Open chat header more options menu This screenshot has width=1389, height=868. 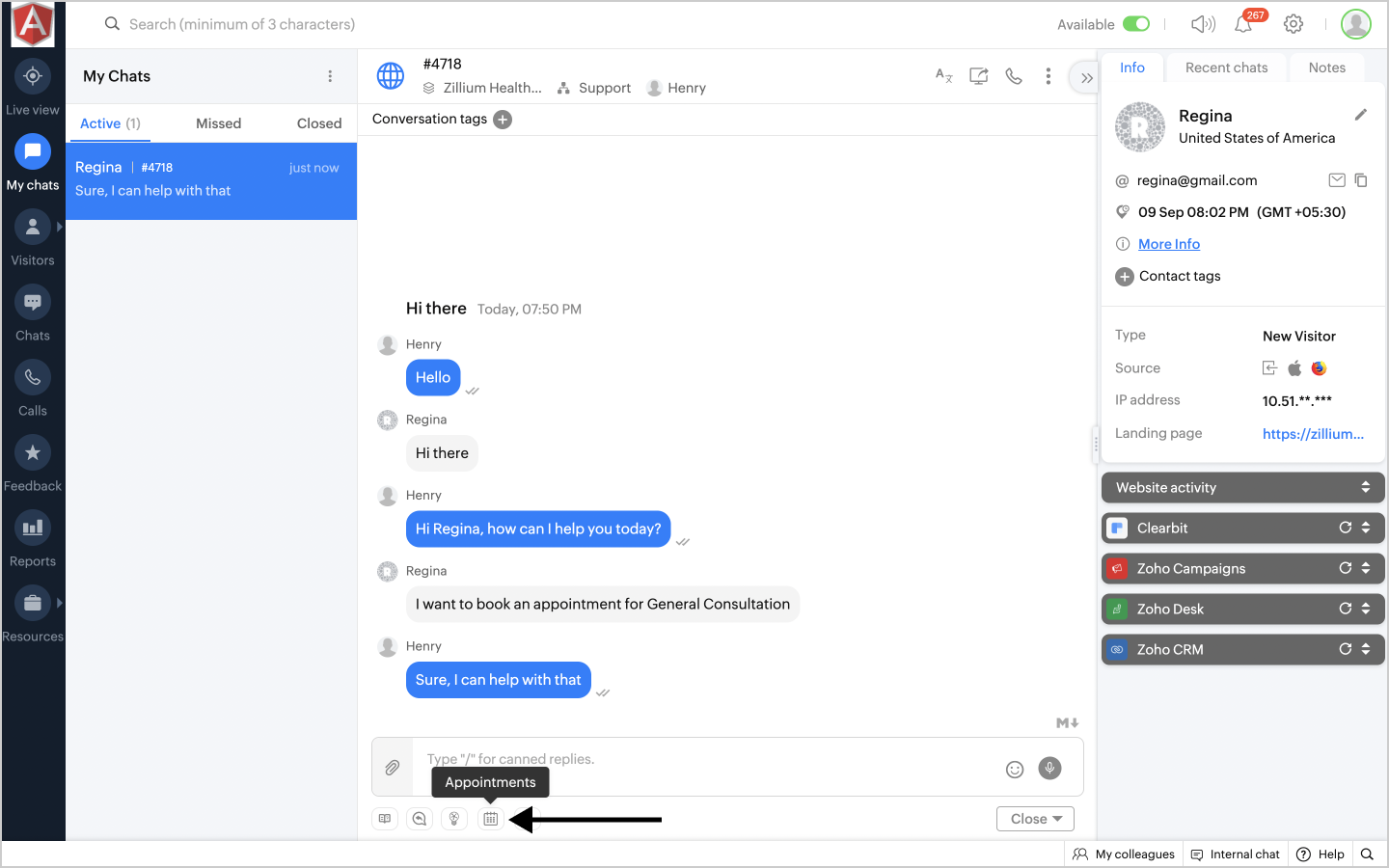point(1049,76)
